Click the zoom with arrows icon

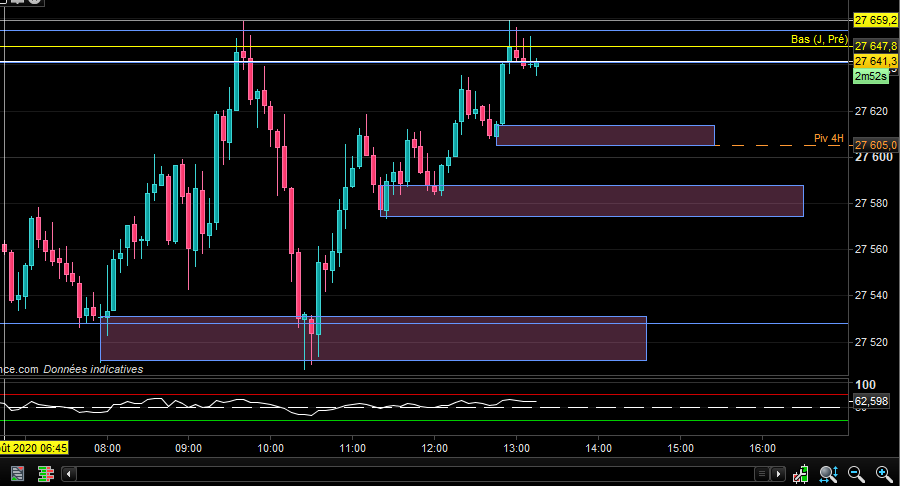coord(828,474)
